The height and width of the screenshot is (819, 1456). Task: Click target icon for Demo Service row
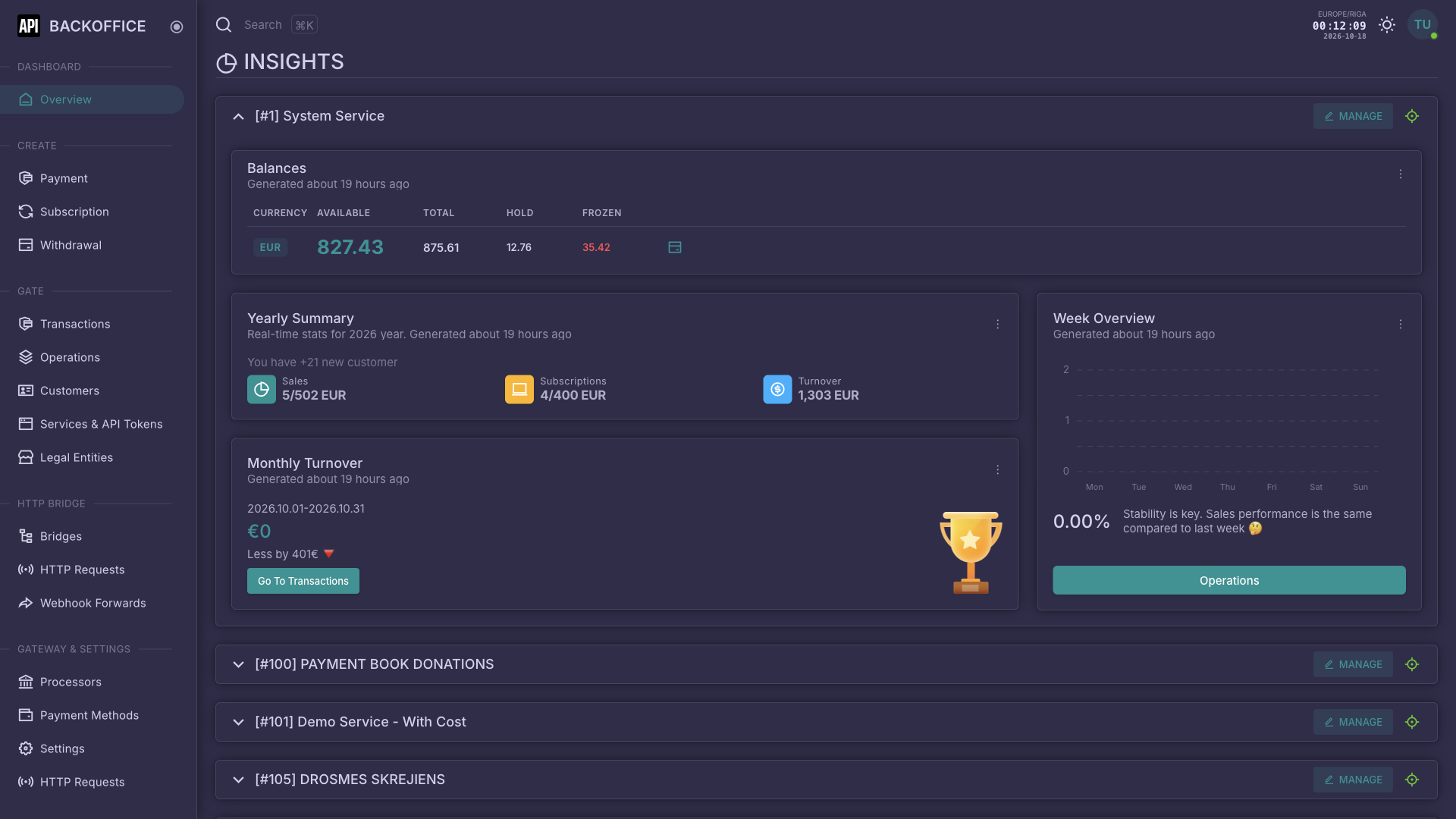[x=1412, y=722]
